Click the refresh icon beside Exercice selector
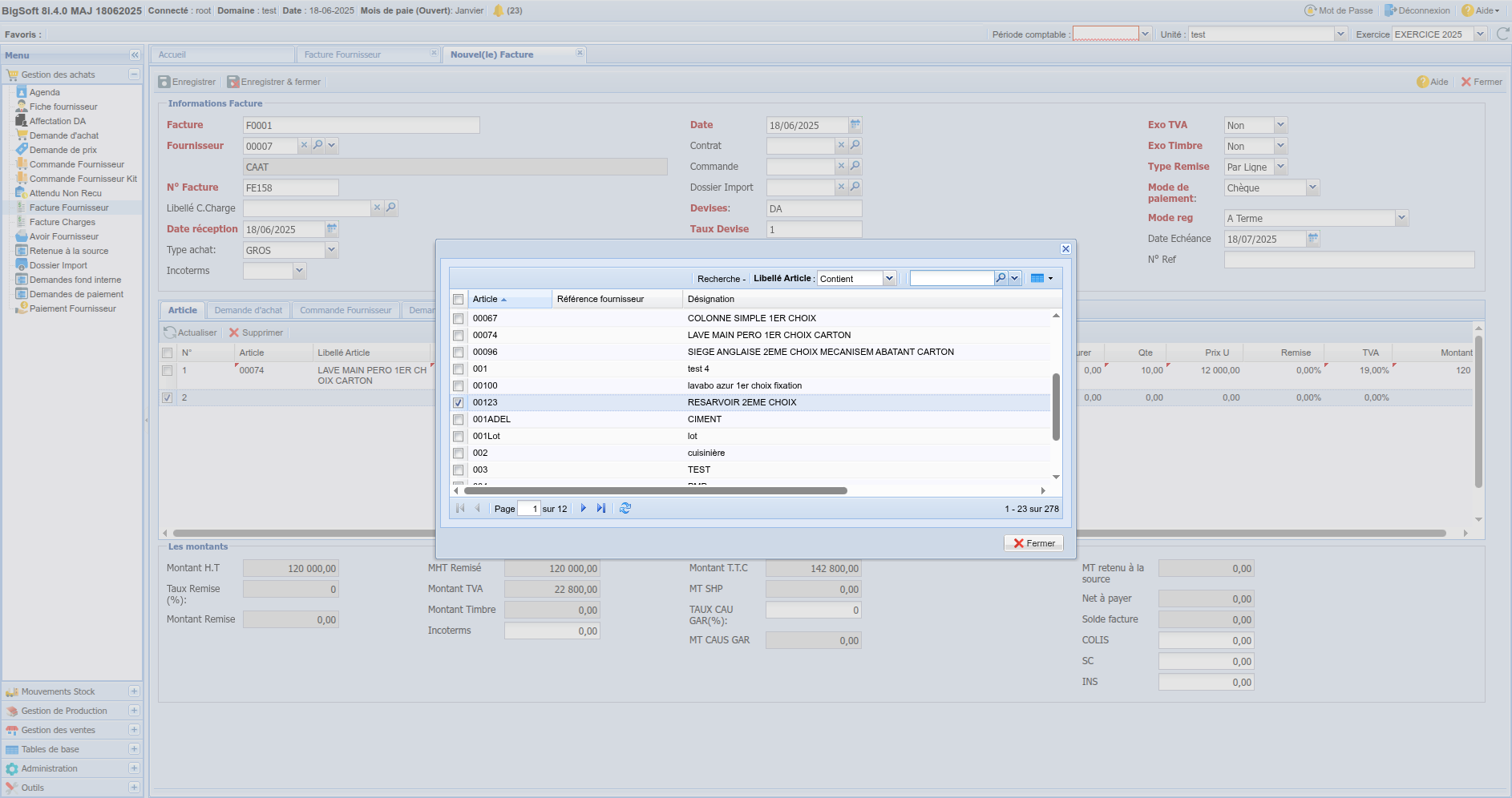The image size is (1512, 798). [1502, 34]
